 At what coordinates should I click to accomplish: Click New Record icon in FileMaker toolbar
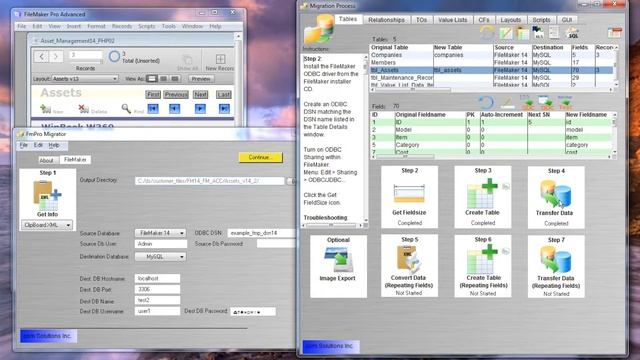click(x=220, y=59)
